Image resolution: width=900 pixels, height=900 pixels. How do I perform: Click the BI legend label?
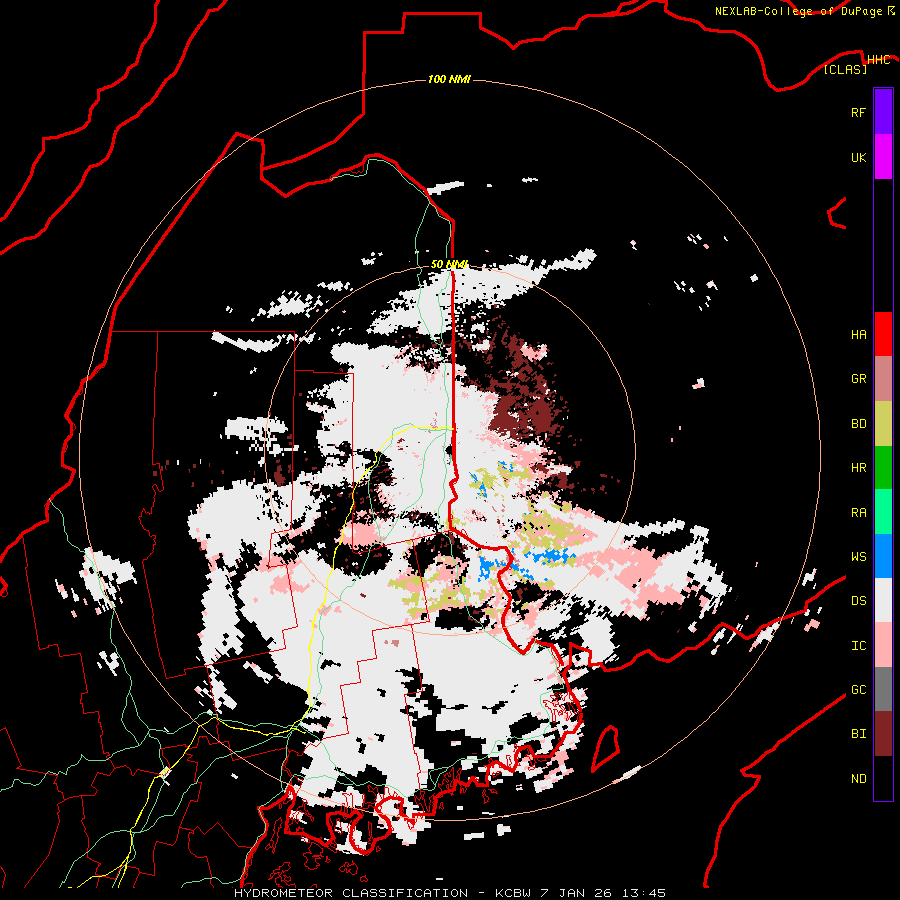tap(858, 734)
